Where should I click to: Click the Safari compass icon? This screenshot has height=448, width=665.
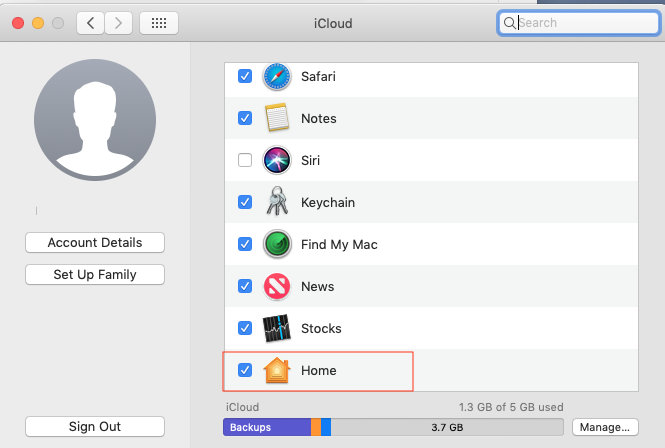click(x=277, y=77)
